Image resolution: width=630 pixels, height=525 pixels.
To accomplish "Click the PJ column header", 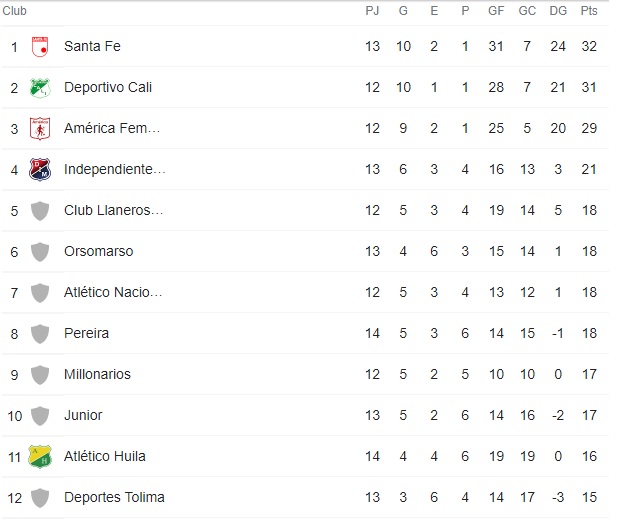I will coord(373,11).
